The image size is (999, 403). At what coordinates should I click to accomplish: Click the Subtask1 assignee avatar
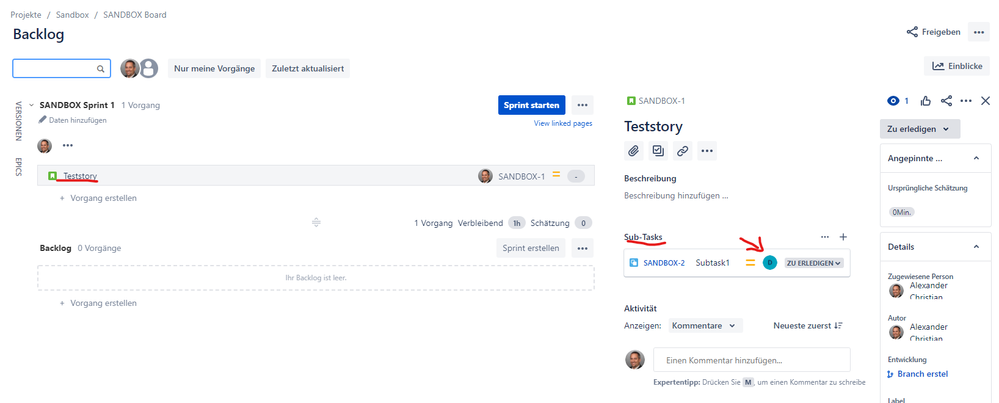[x=770, y=262]
